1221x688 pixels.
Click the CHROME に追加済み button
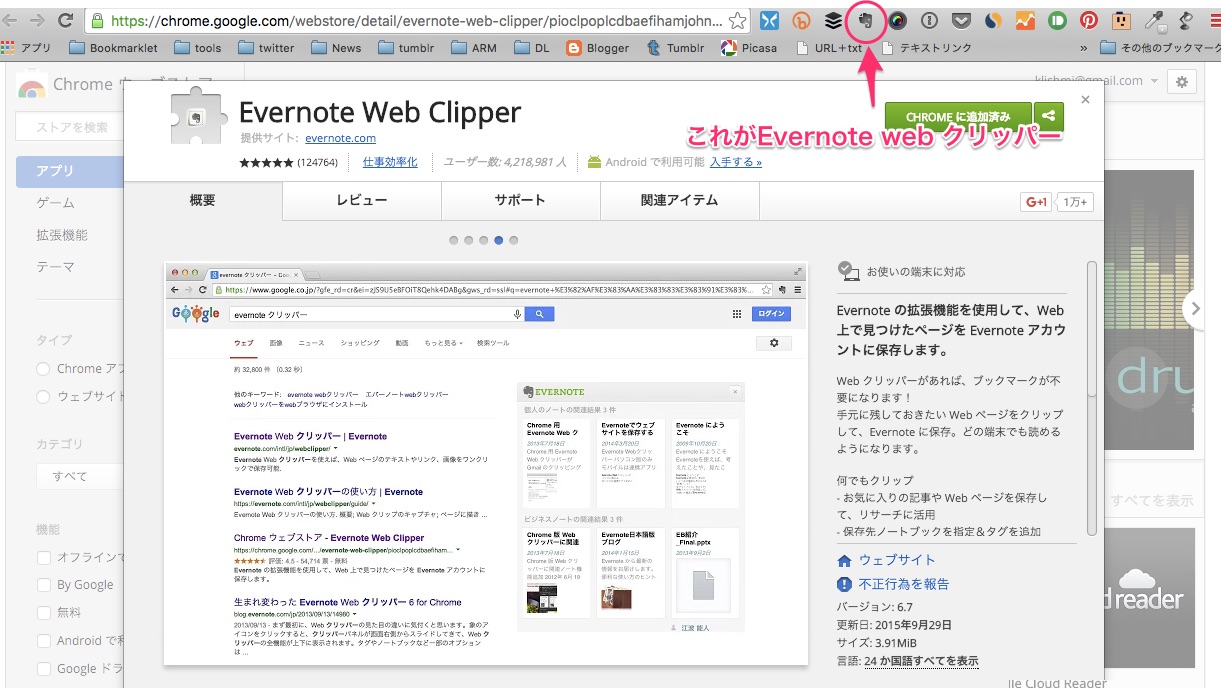(958, 117)
